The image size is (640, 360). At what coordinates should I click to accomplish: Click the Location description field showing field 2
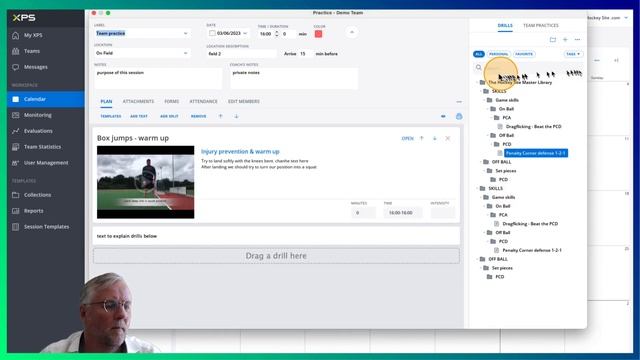pyautogui.click(x=241, y=53)
